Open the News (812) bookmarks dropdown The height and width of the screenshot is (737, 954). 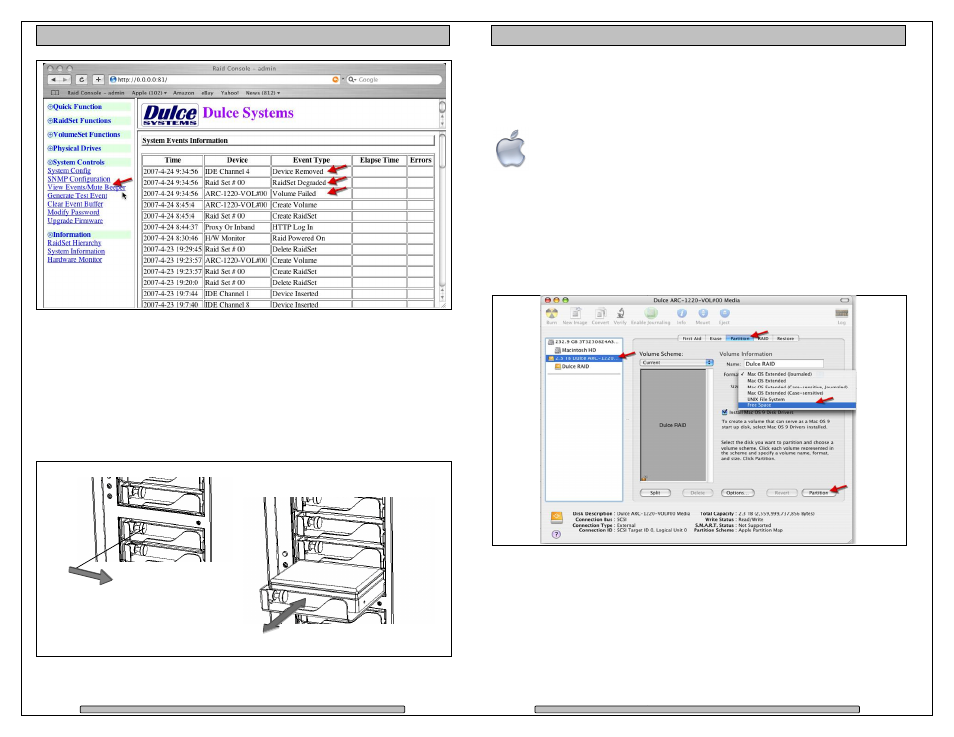coord(263,93)
